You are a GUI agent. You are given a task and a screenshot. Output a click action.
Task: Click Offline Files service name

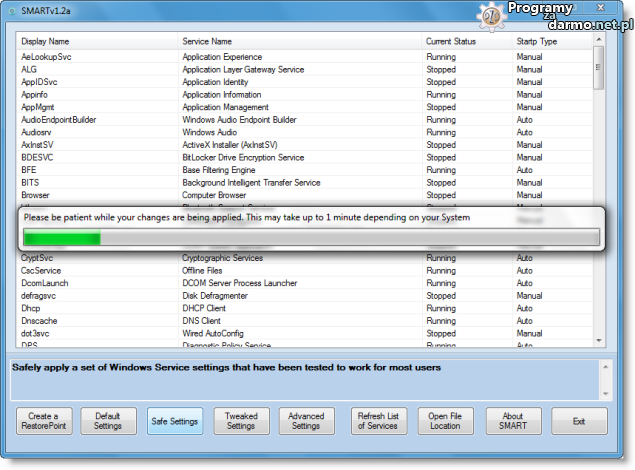point(202,270)
